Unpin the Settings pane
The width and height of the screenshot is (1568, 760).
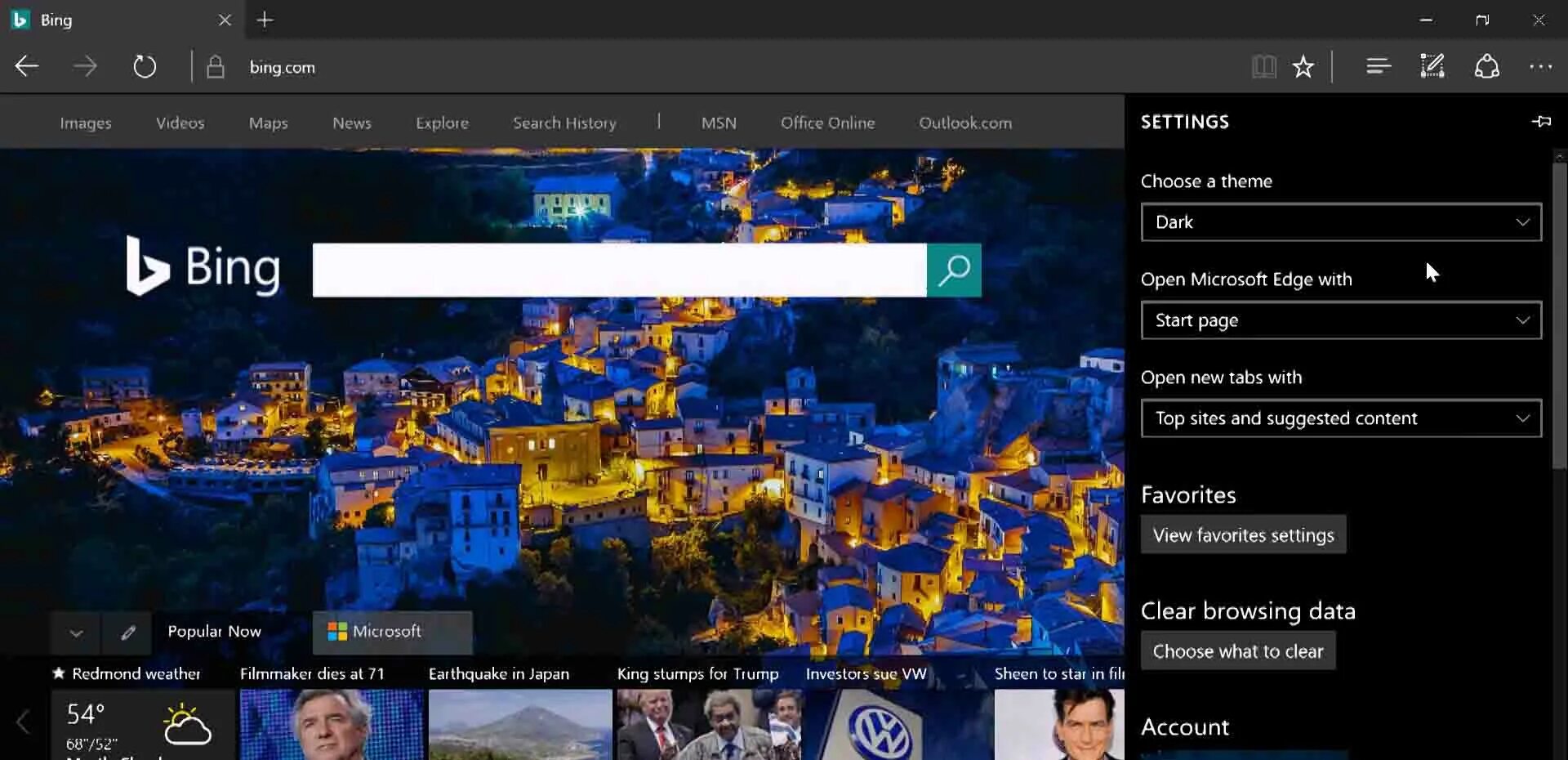coord(1542,121)
